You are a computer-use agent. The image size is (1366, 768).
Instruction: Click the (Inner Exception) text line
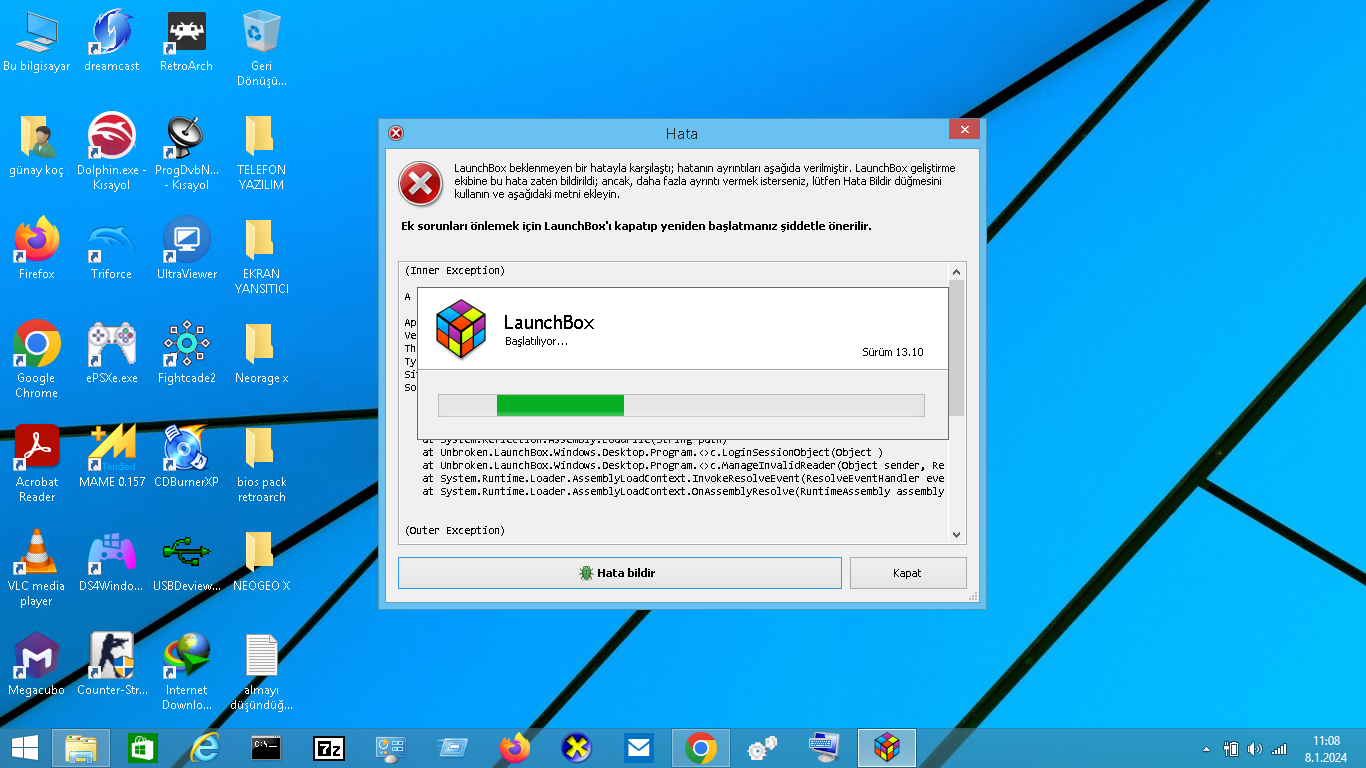(x=455, y=271)
